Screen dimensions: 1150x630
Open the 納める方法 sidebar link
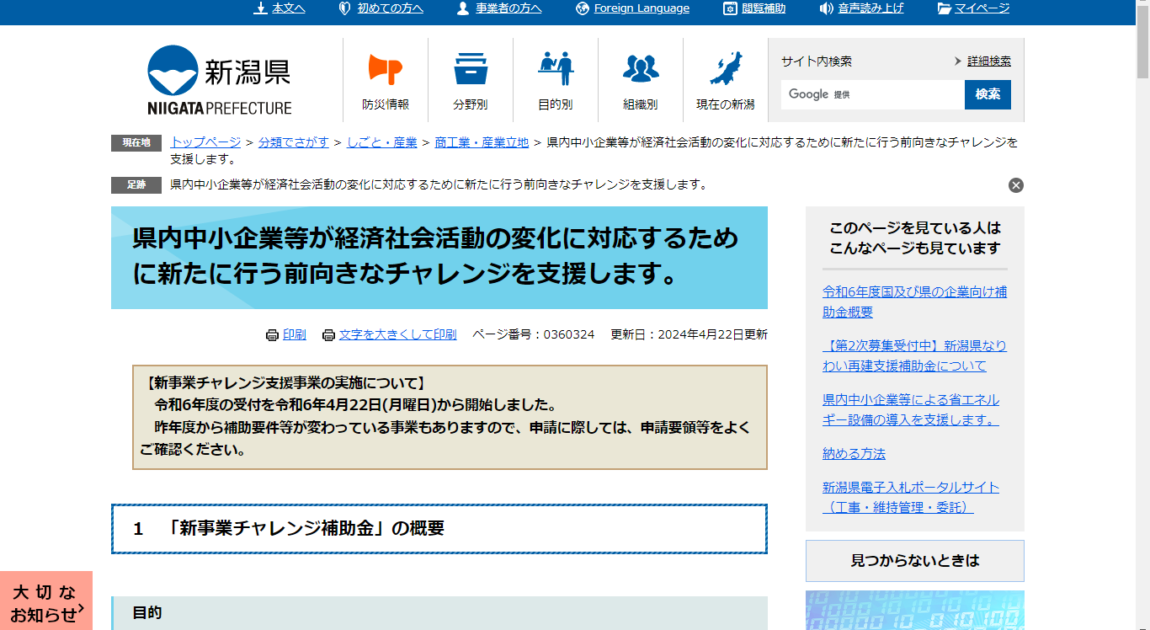click(853, 453)
